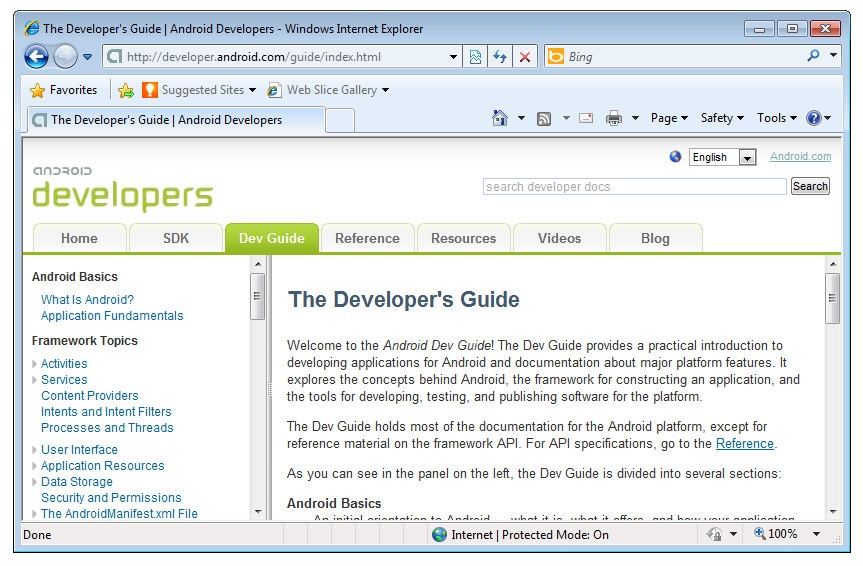Click the Bing search magnifier icon
This screenshot has width=863, height=566.
(x=813, y=56)
